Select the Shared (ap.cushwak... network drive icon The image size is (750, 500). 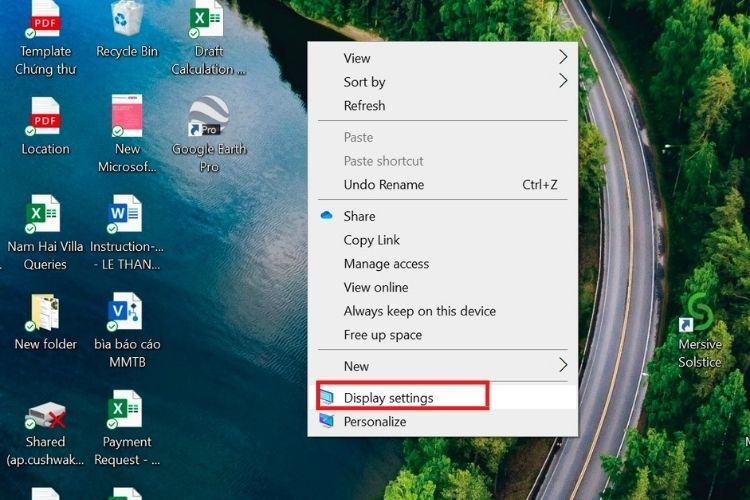(x=45, y=416)
